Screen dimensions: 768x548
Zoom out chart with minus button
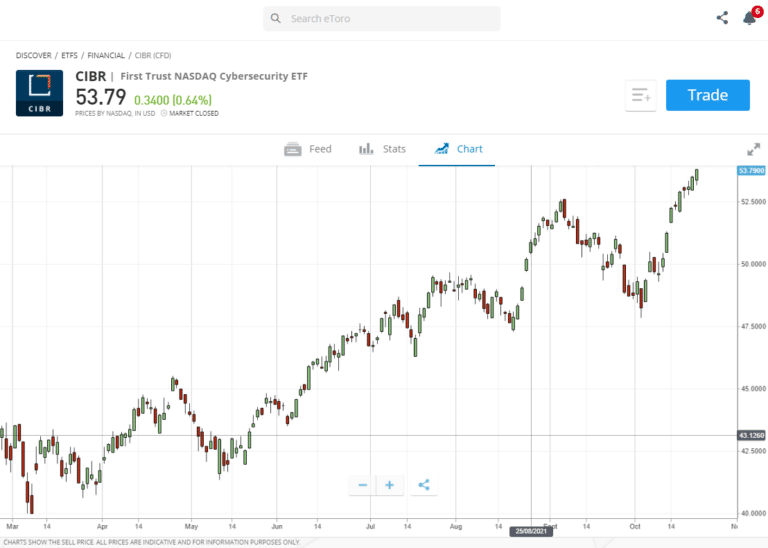362,485
